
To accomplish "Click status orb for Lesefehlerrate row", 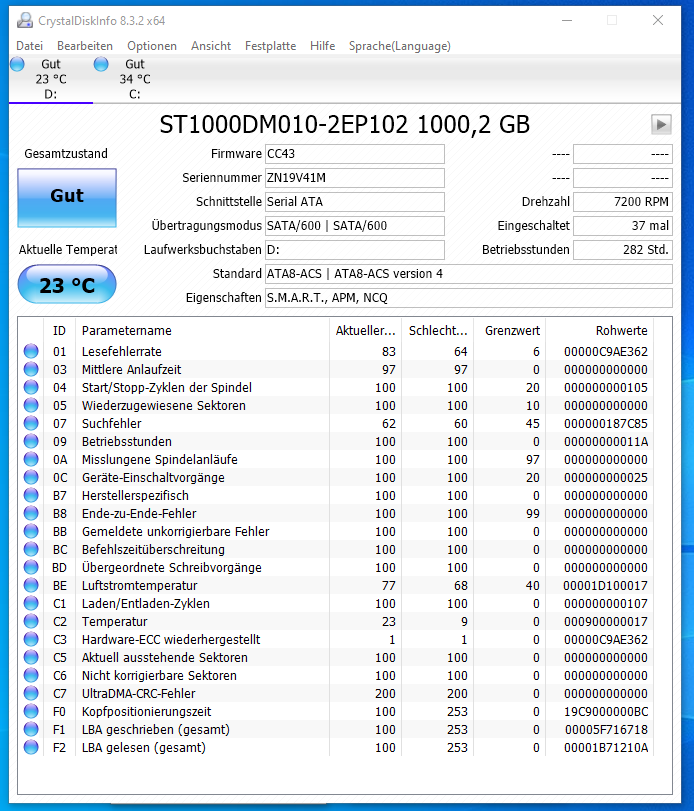I will click(31, 351).
